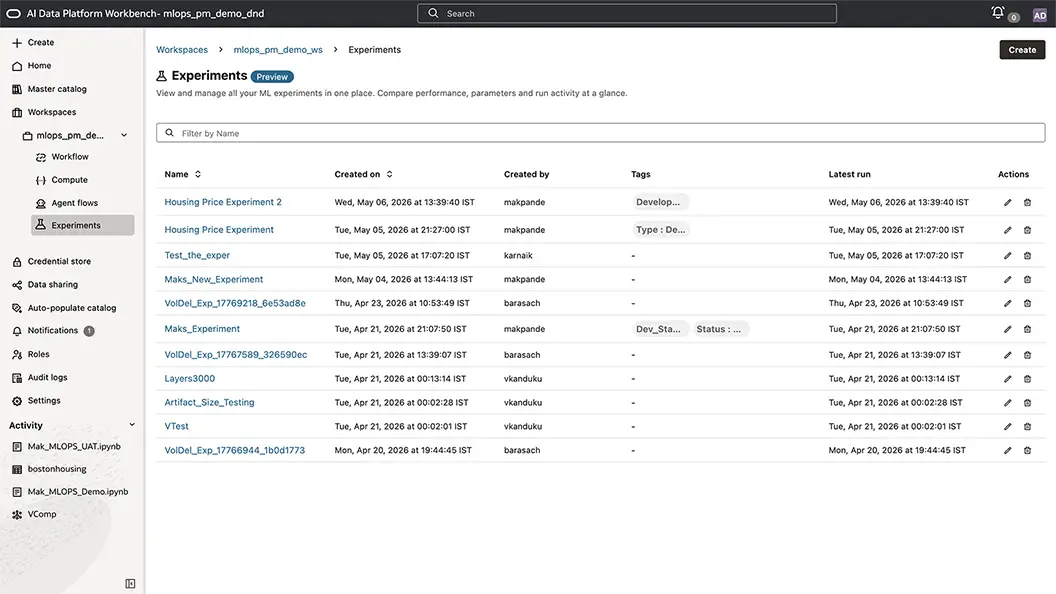1056x594 pixels.
Task: Collapse the sidebar using bottom panel icon
Action: tap(130, 583)
